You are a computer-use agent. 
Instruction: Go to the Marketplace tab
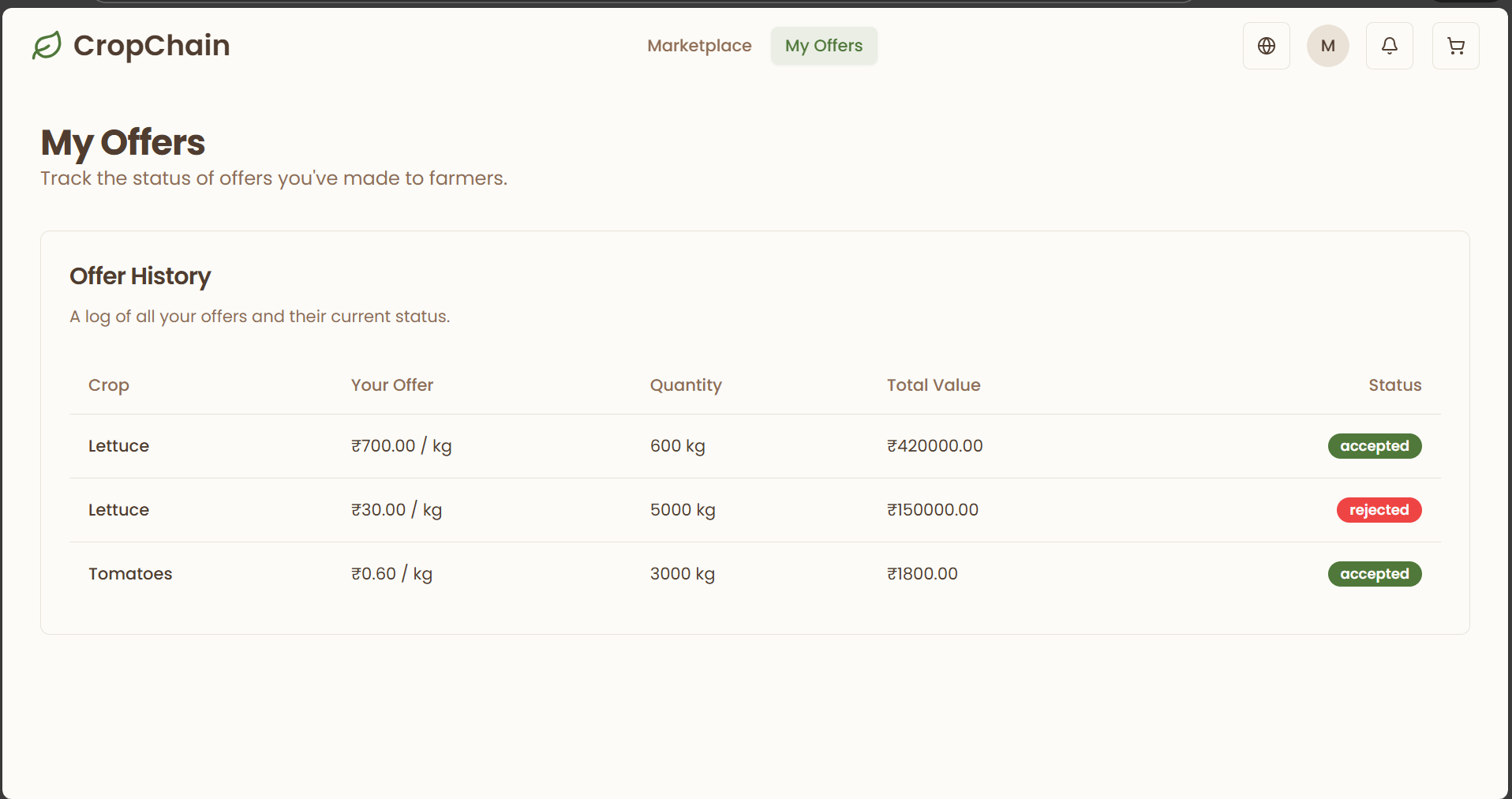699,46
